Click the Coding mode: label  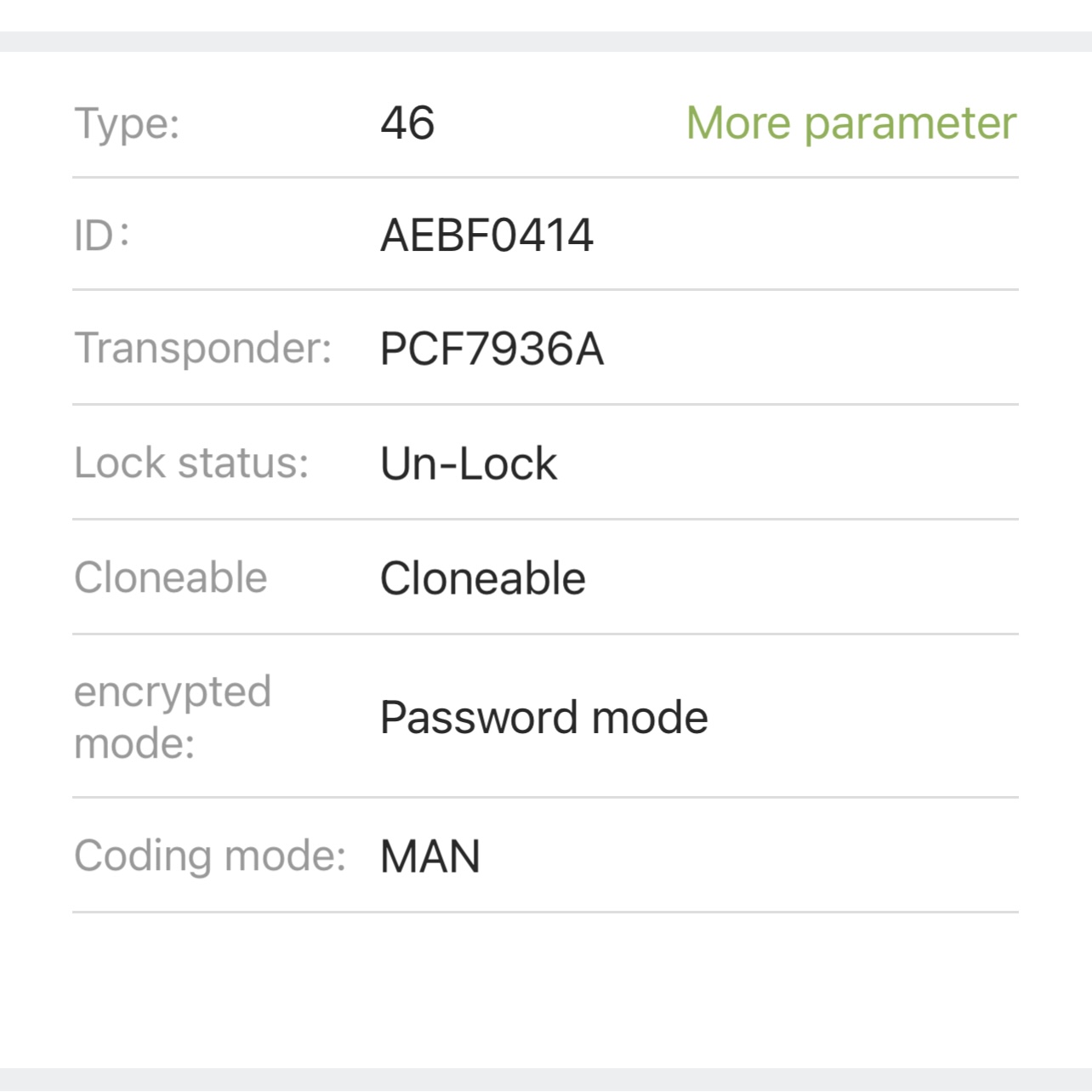210,856
